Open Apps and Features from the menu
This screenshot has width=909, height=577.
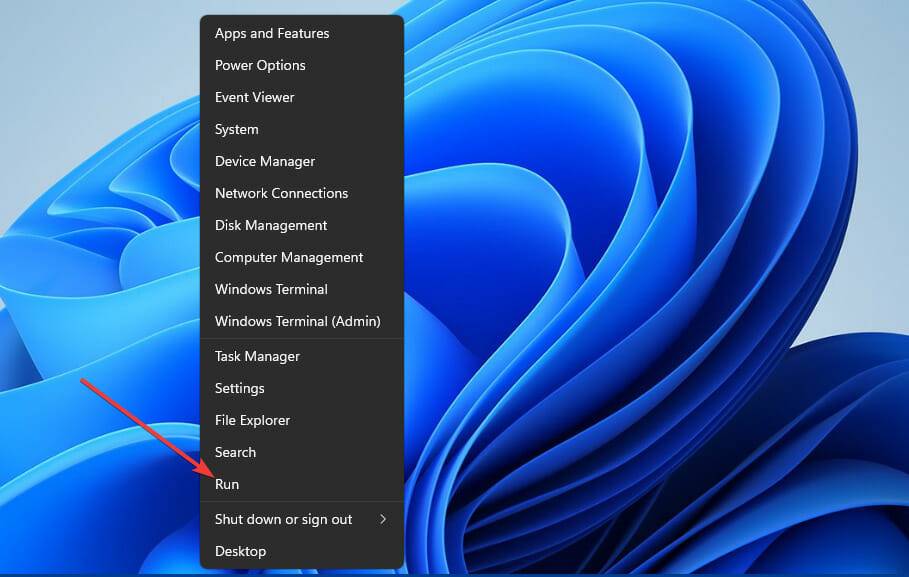(301, 34)
